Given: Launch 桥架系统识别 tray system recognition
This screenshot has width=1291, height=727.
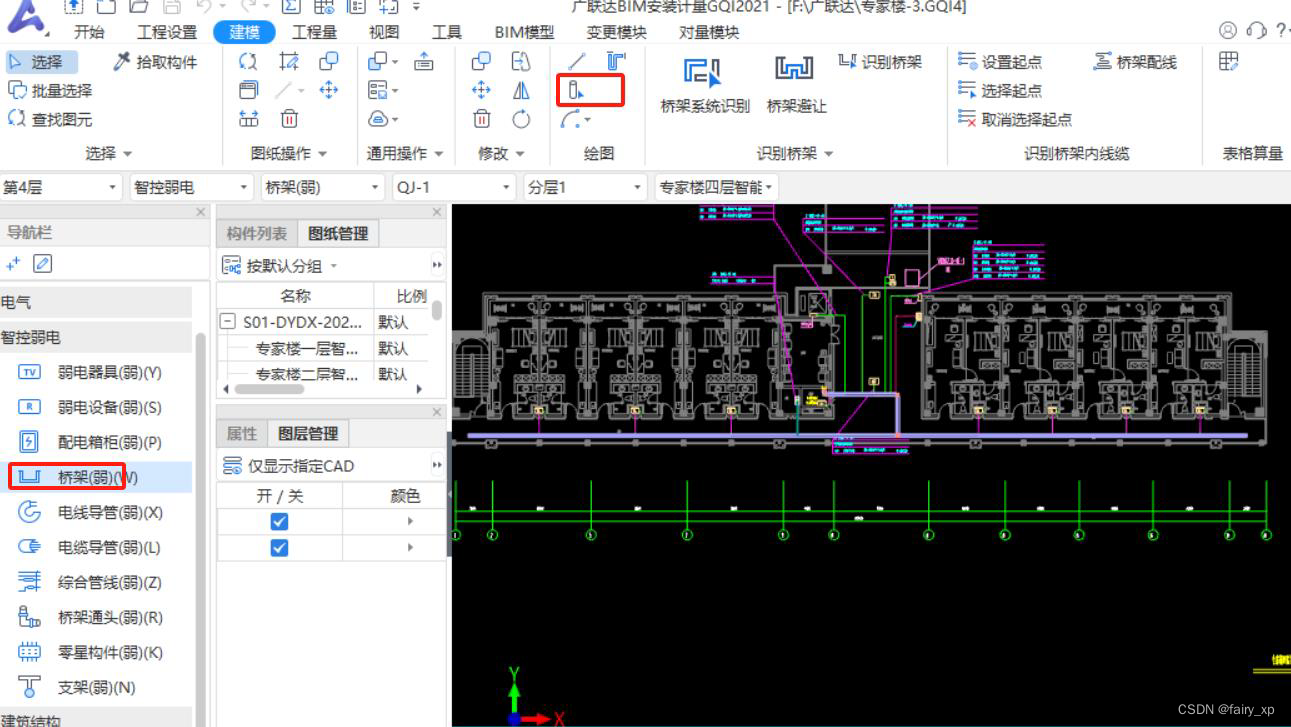Looking at the screenshot, I should click(705, 85).
